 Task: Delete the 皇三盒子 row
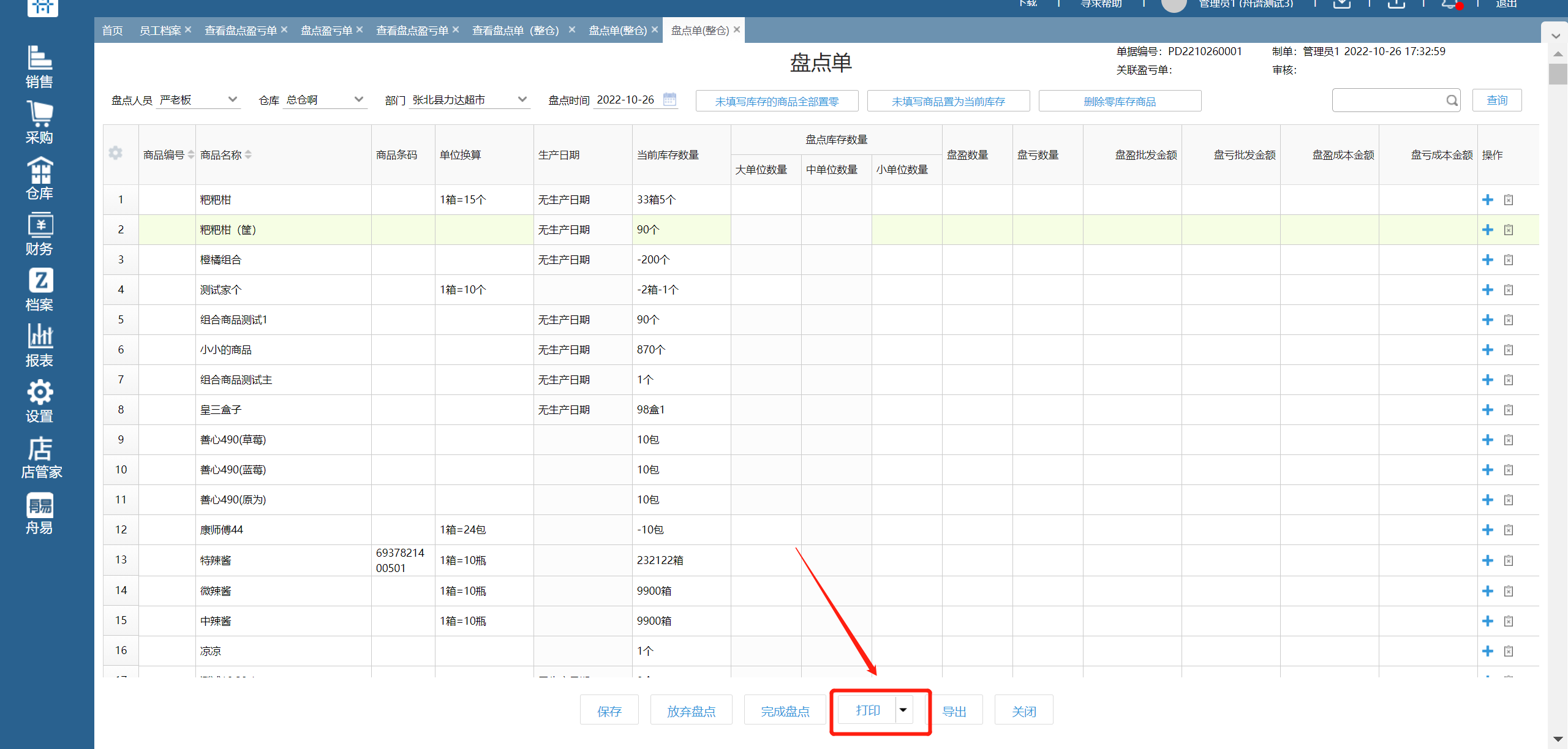click(1509, 410)
